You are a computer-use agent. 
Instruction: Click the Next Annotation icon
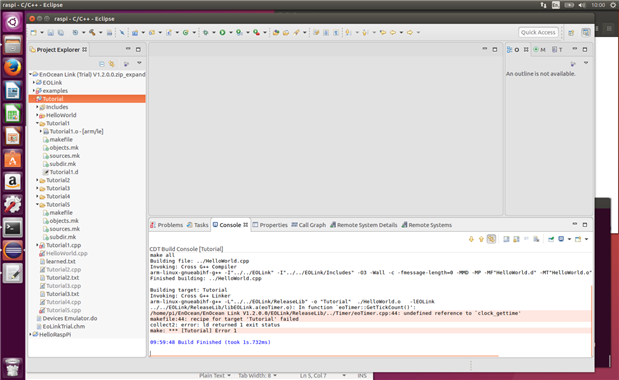(x=348, y=33)
